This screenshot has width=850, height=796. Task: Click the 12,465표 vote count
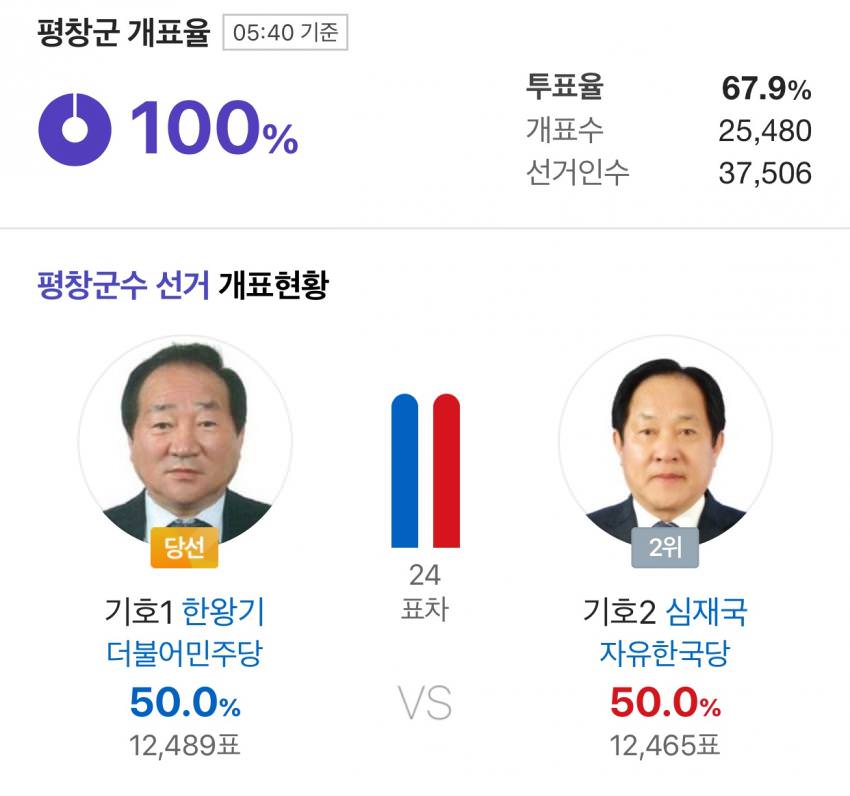coord(665,745)
